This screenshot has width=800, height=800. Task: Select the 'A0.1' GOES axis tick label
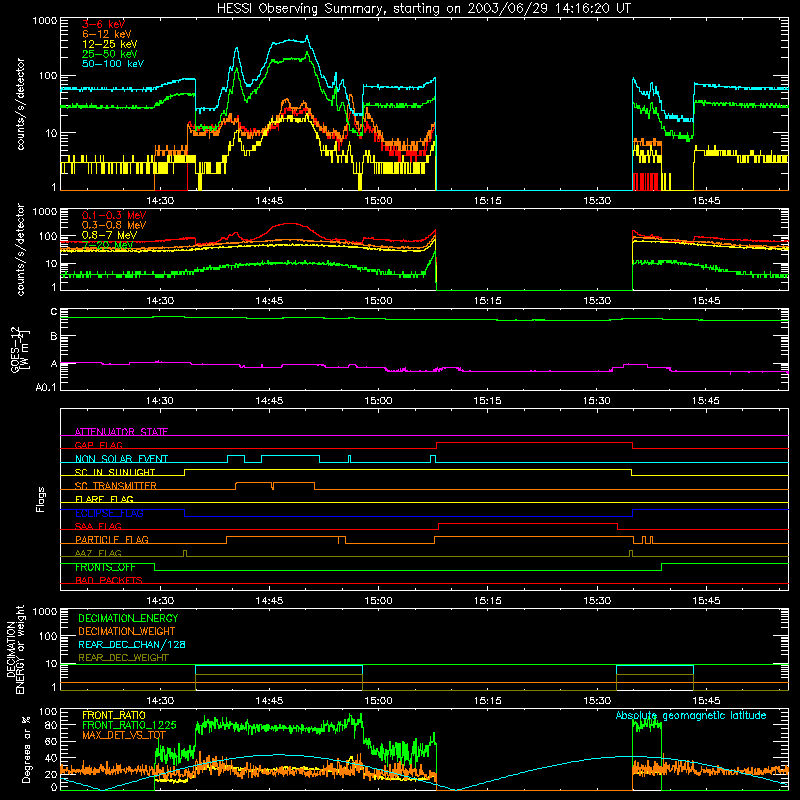point(45,388)
